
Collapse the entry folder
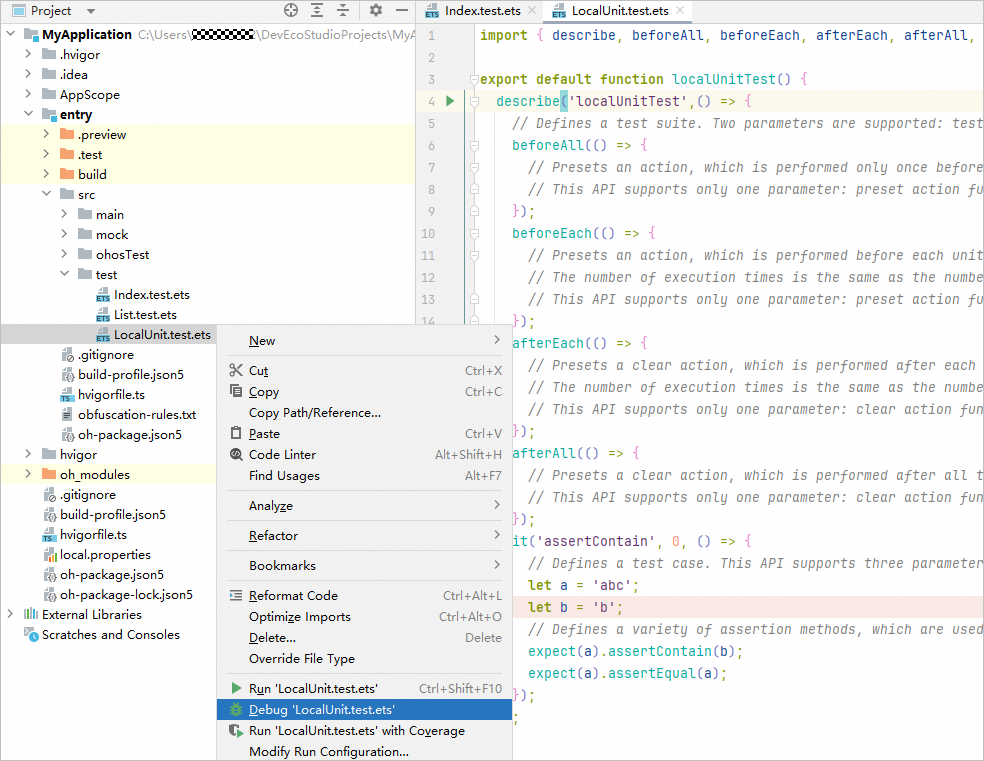(x=29, y=115)
